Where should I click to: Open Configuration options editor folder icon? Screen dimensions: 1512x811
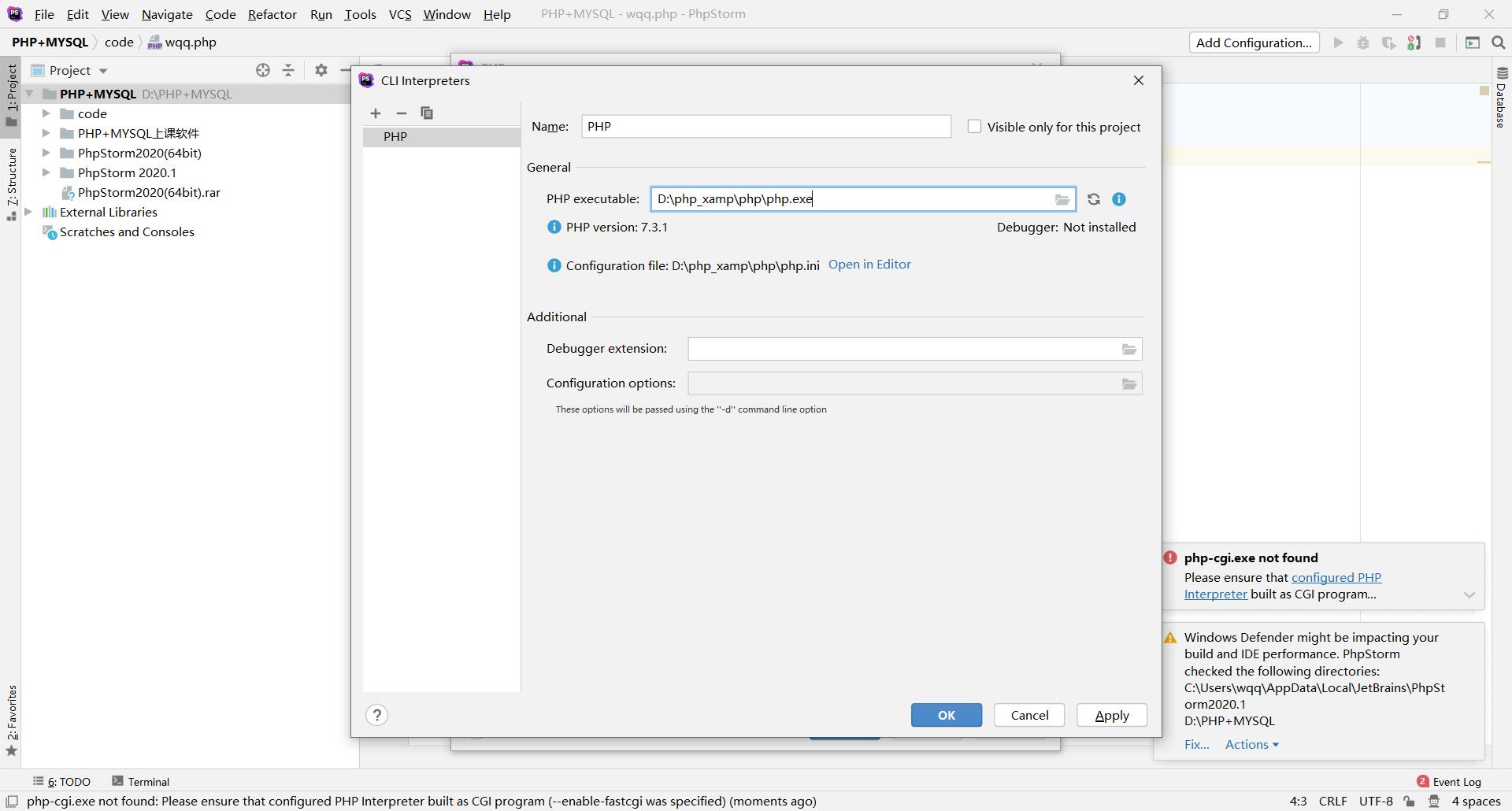pyautogui.click(x=1129, y=383)
